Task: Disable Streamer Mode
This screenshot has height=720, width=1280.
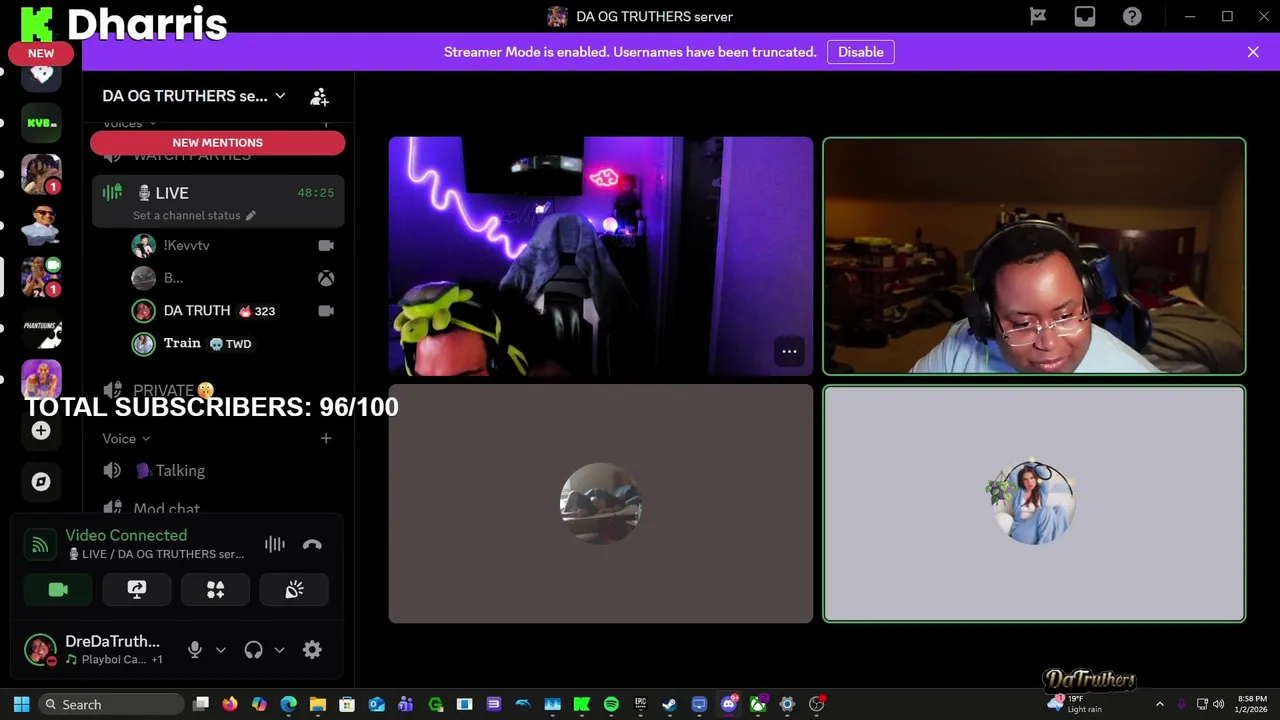Action: [x=860, y=52]
